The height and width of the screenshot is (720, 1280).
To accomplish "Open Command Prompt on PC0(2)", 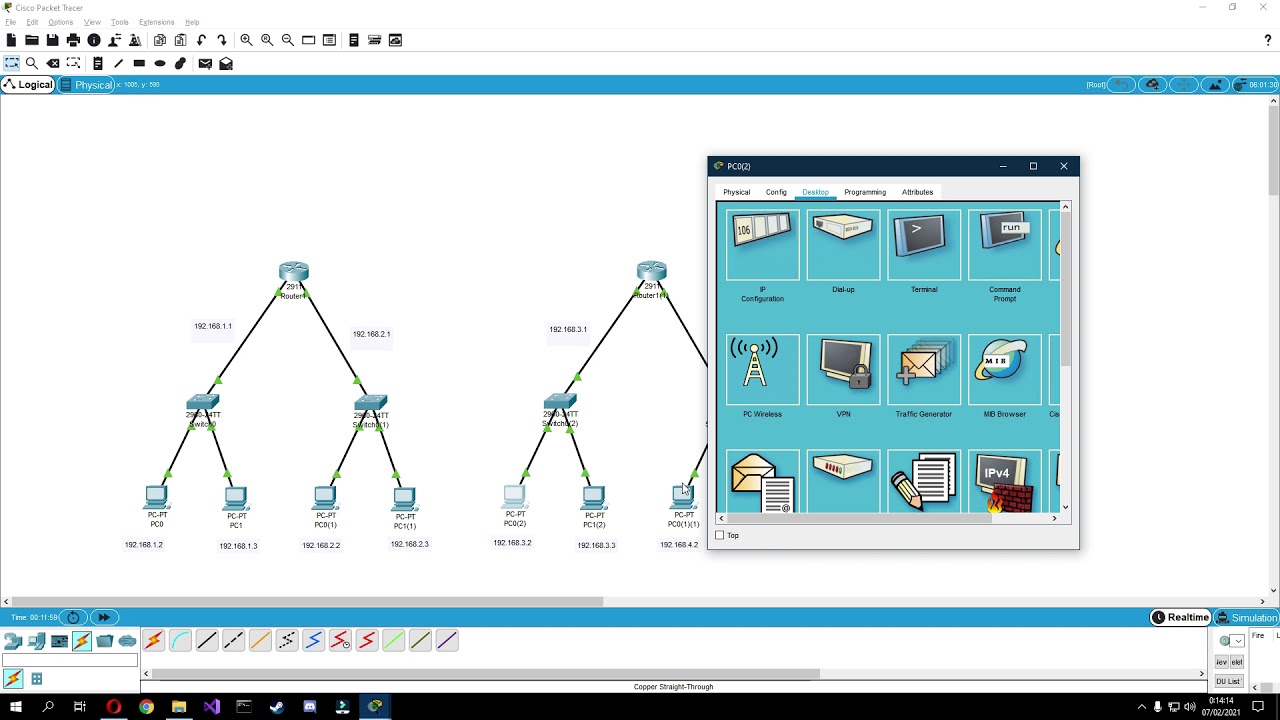I will 1004,245.
